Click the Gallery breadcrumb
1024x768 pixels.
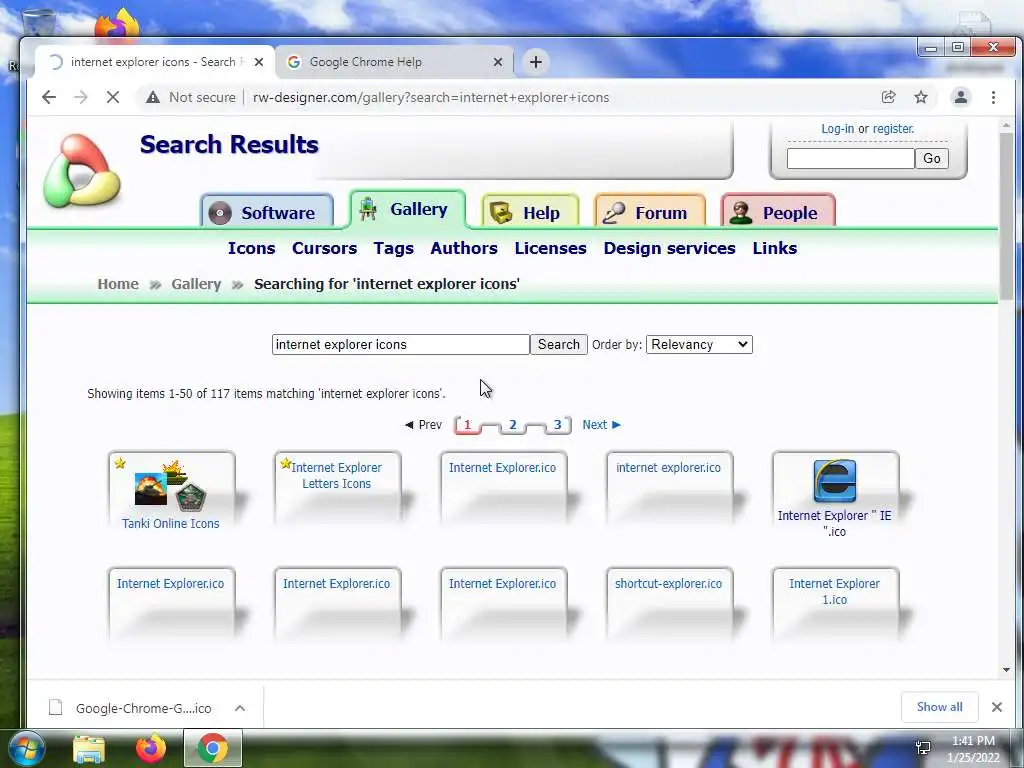tap(196, 284)
